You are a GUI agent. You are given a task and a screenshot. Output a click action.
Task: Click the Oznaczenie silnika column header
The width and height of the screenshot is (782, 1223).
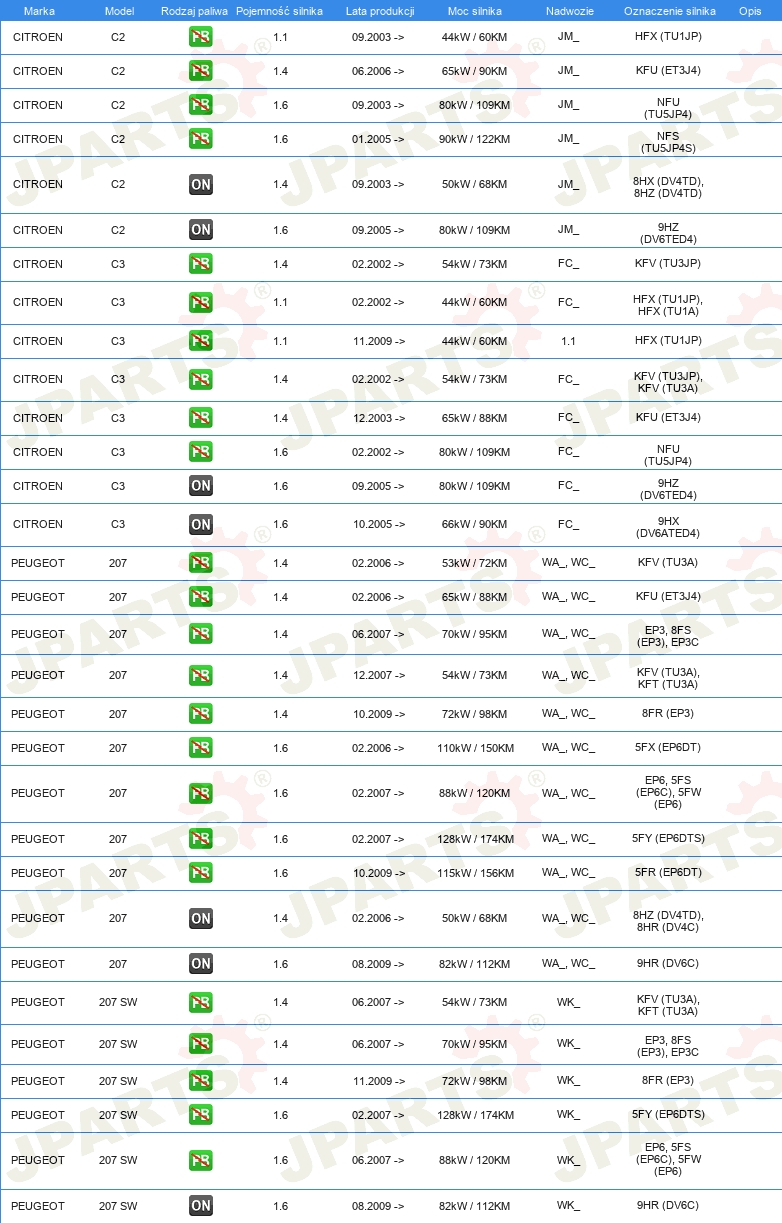tap(669, 11)
